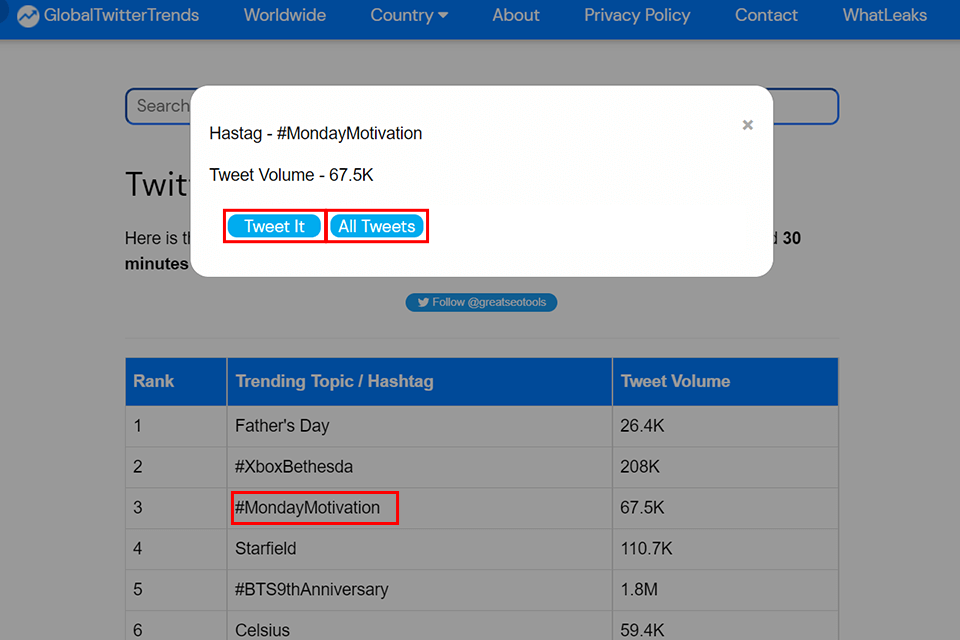This screenshot has height=640, width=960.
Task: Close the hashtag popup with X
Action: coord(748,125)
